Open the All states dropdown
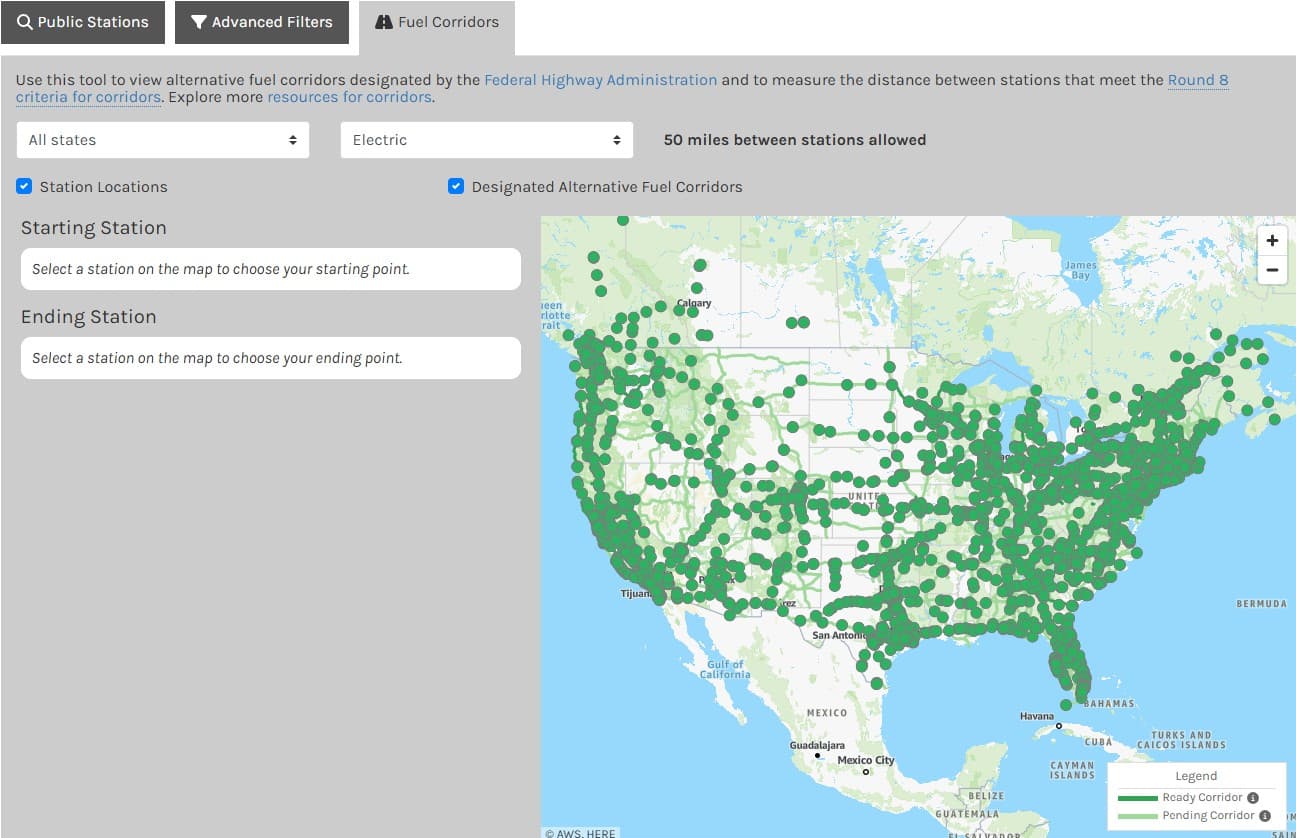This screenshot has height=838, width=1296. point(163,140)
